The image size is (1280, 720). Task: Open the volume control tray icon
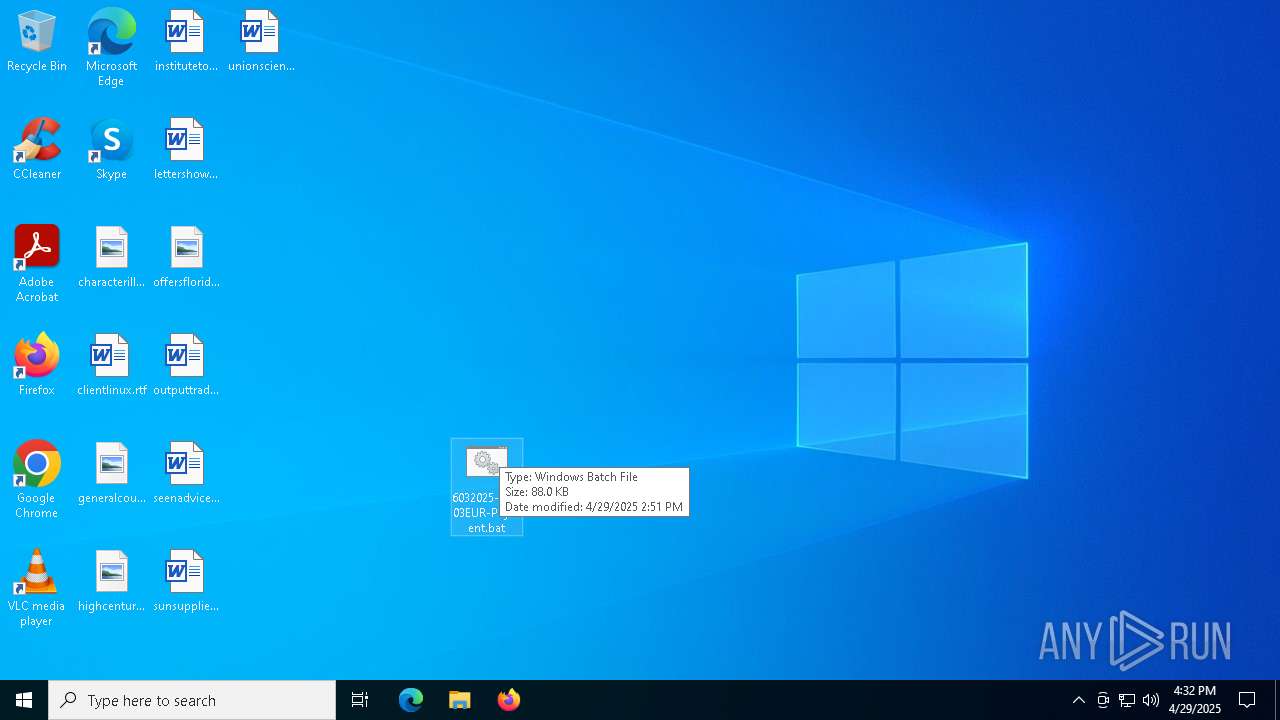(x=1151, y=700)
